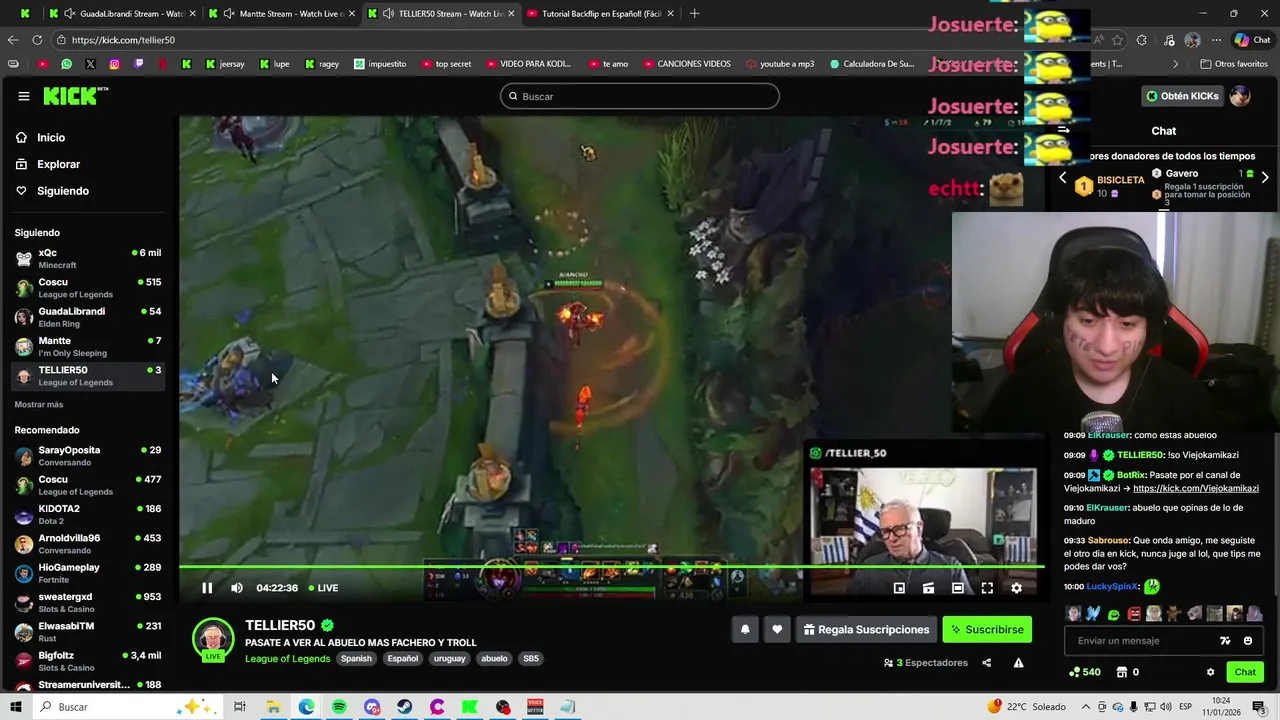Open Mantte channel in sidebar
The width and height of the screenshot is (1280, 720).
click(x=88, y=346)
